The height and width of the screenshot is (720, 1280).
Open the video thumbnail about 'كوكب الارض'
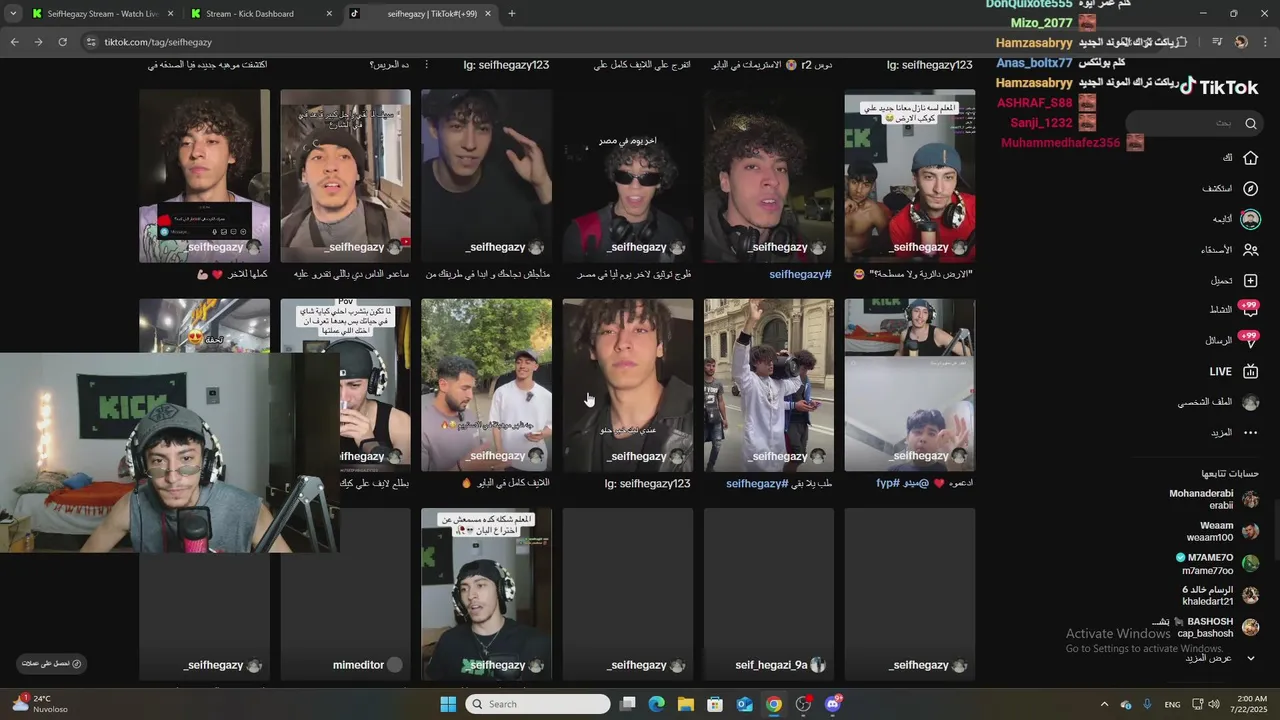(x=909, y=176)
